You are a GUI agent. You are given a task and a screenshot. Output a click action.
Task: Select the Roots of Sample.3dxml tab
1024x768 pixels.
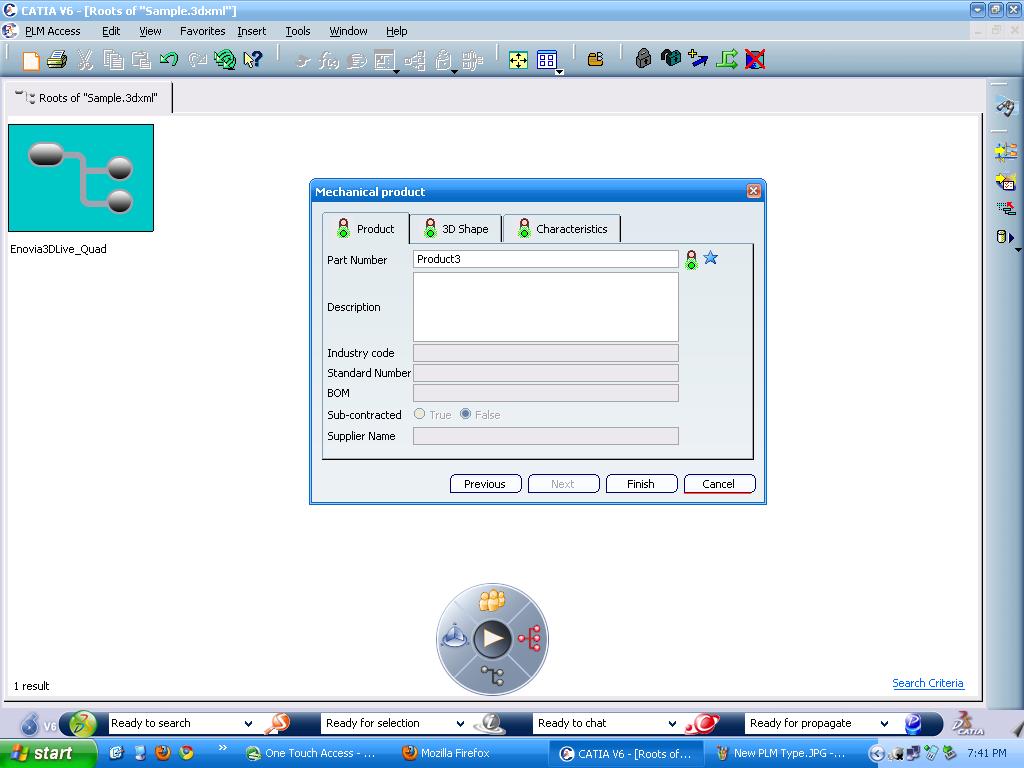click(88, 97)
